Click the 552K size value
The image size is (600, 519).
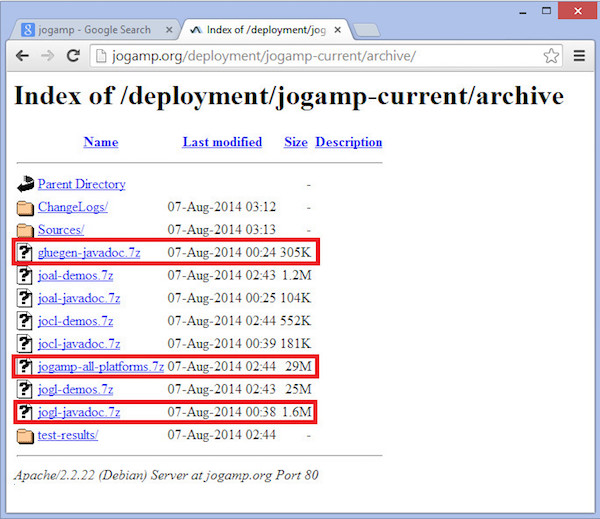click(x=295, y=321)
